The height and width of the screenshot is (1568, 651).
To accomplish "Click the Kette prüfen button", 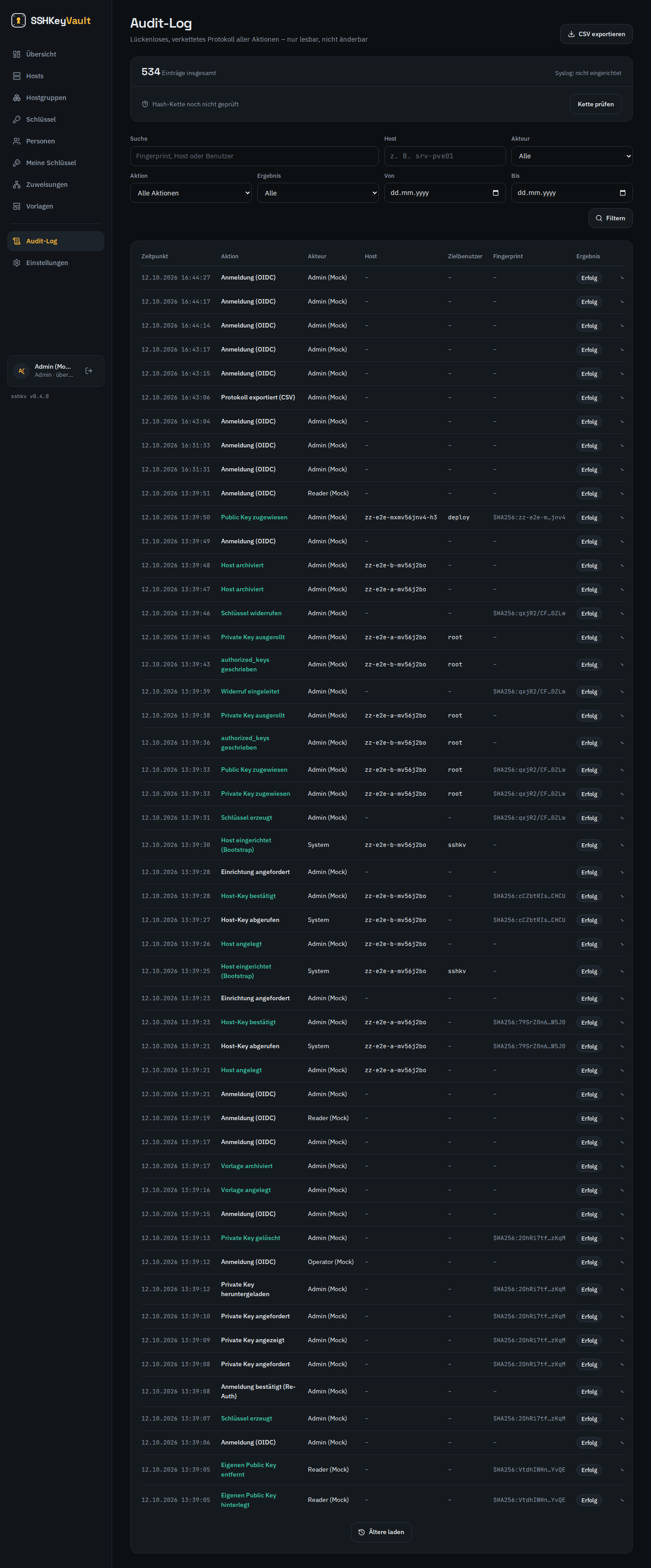I will 596,104.
